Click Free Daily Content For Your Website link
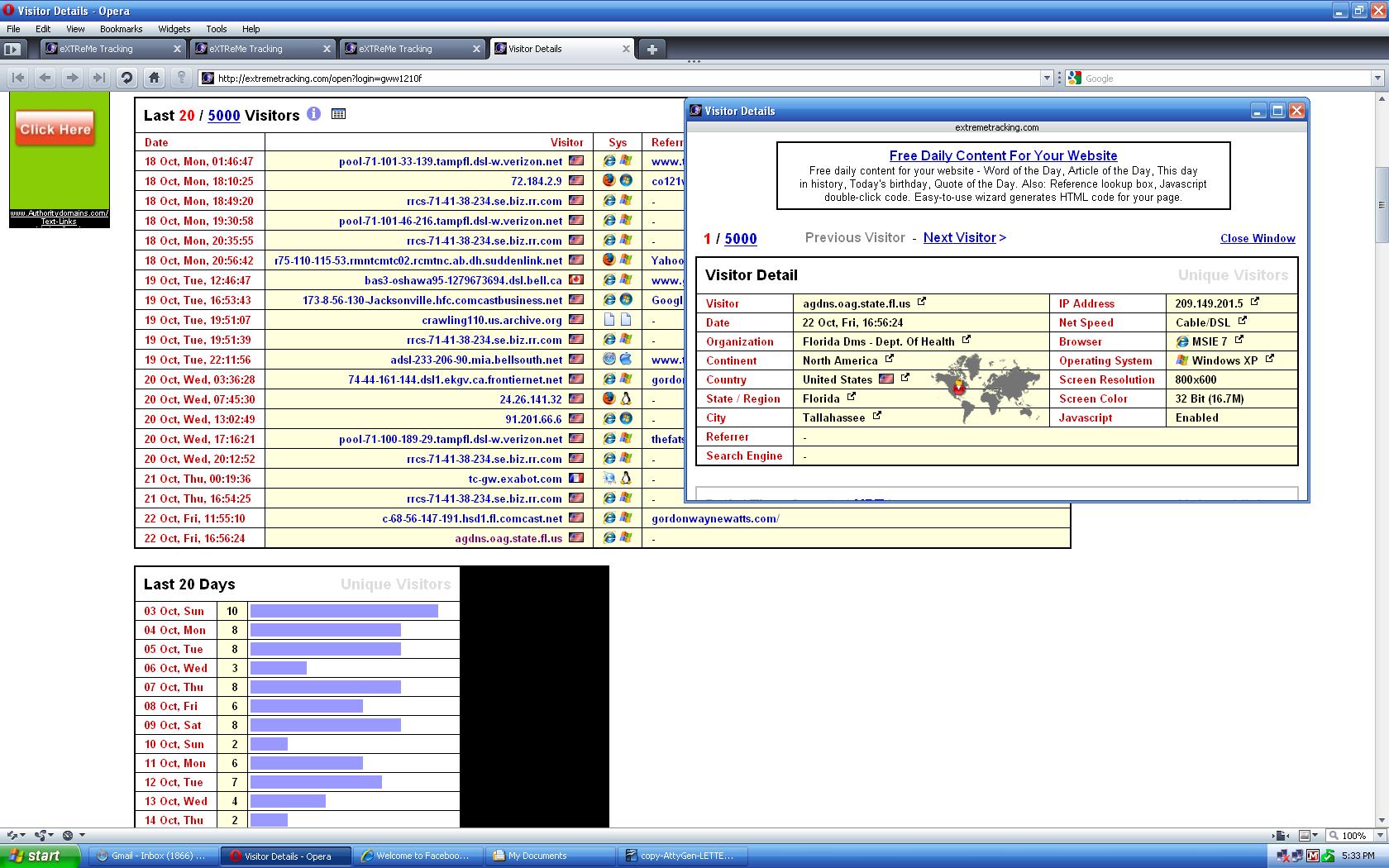1389x868 pixels. [x=1003, y=155]
